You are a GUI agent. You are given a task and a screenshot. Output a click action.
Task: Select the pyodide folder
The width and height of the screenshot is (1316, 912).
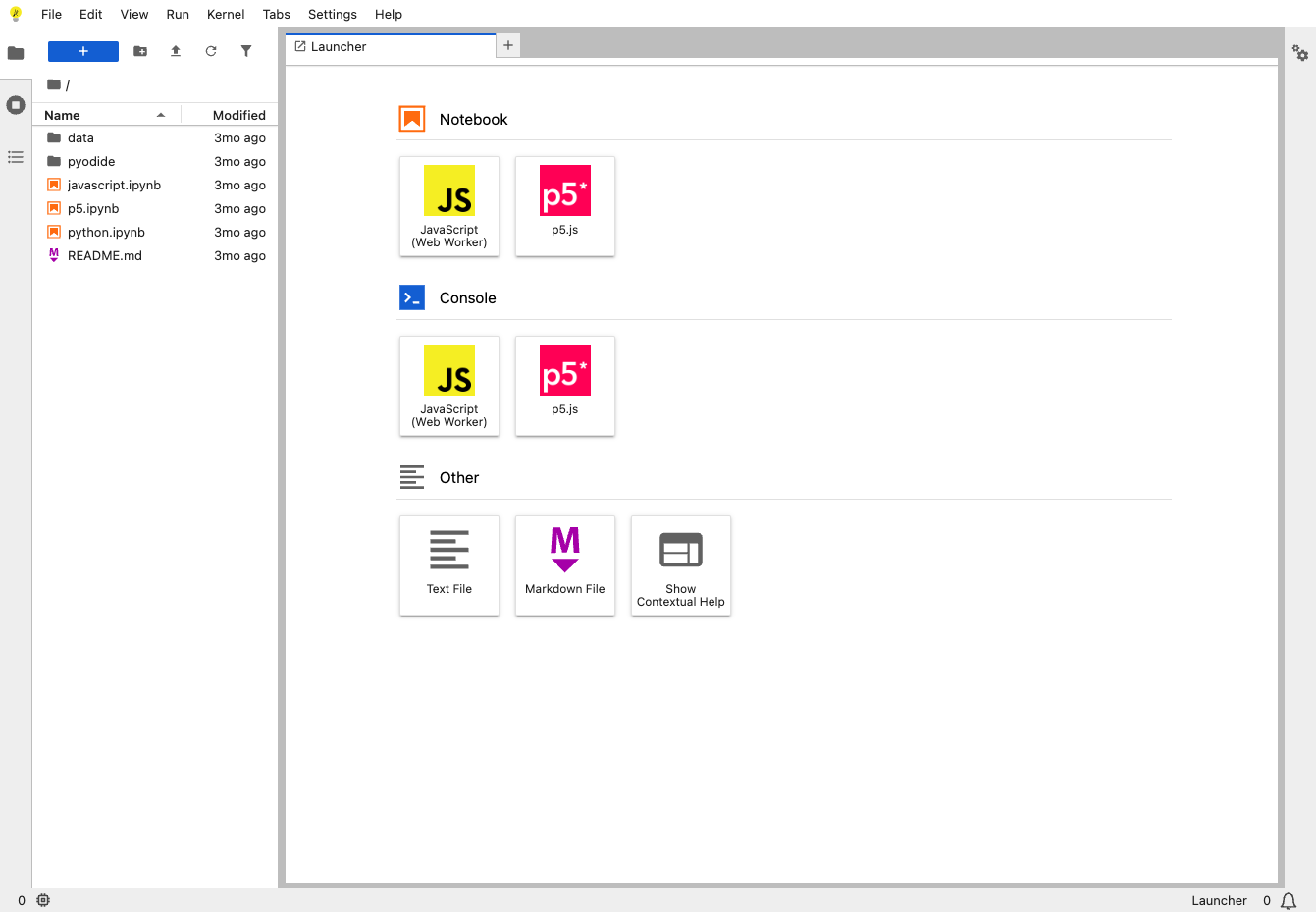(155, 162)
